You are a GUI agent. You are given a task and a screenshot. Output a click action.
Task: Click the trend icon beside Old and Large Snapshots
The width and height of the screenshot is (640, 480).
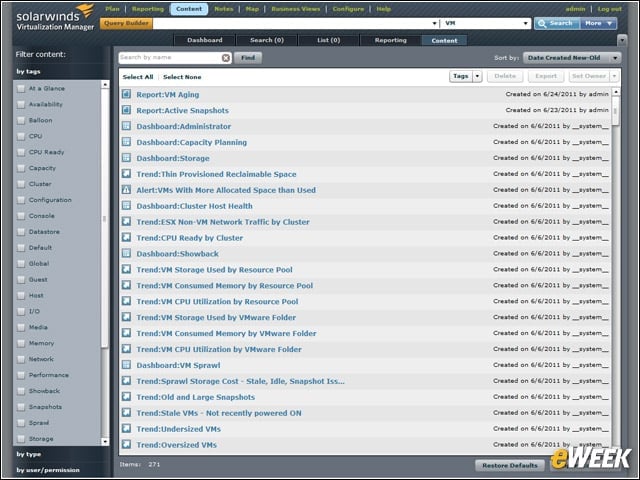coord(127,397)
